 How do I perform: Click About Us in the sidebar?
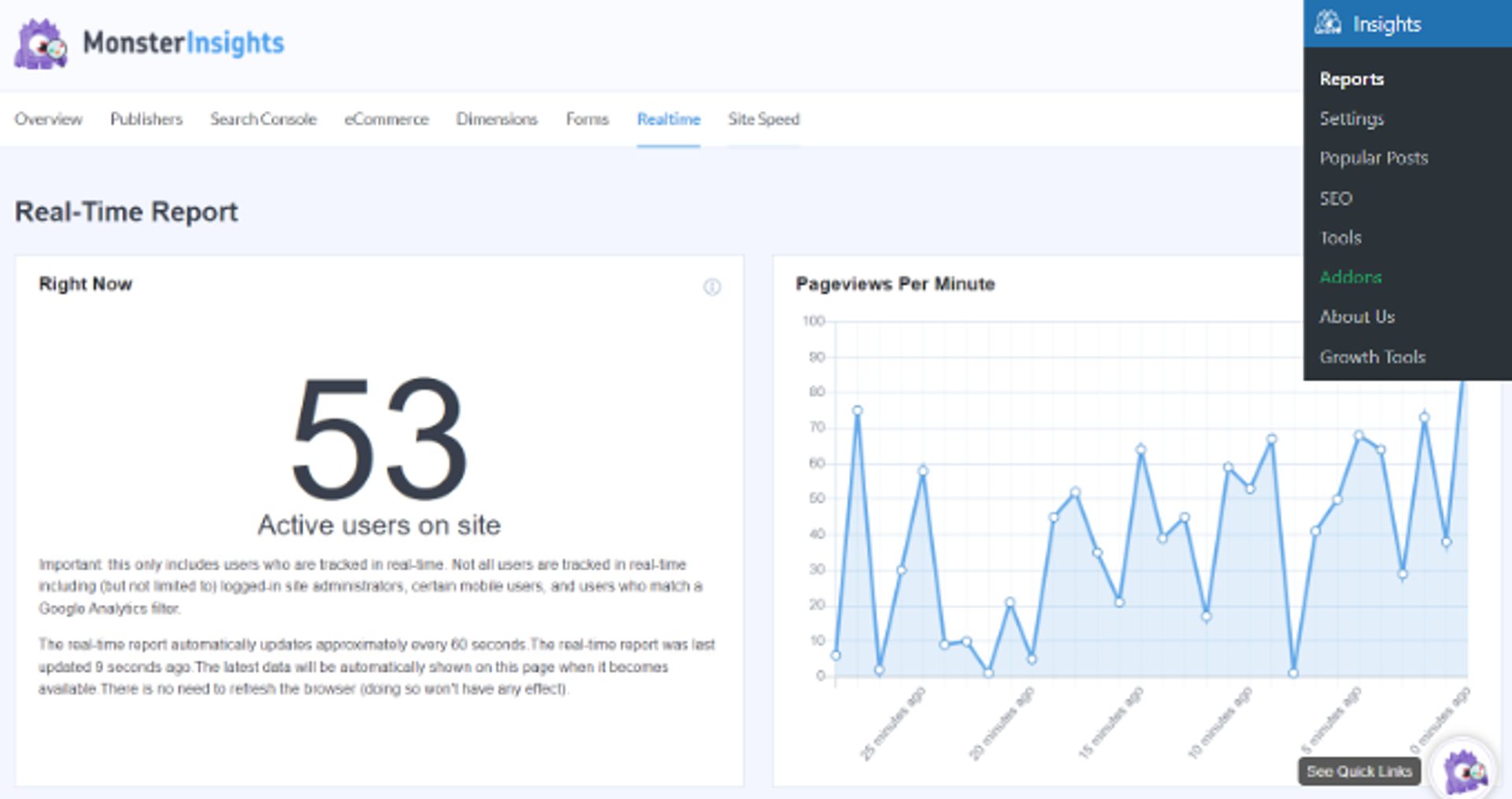click(1357, 317)
